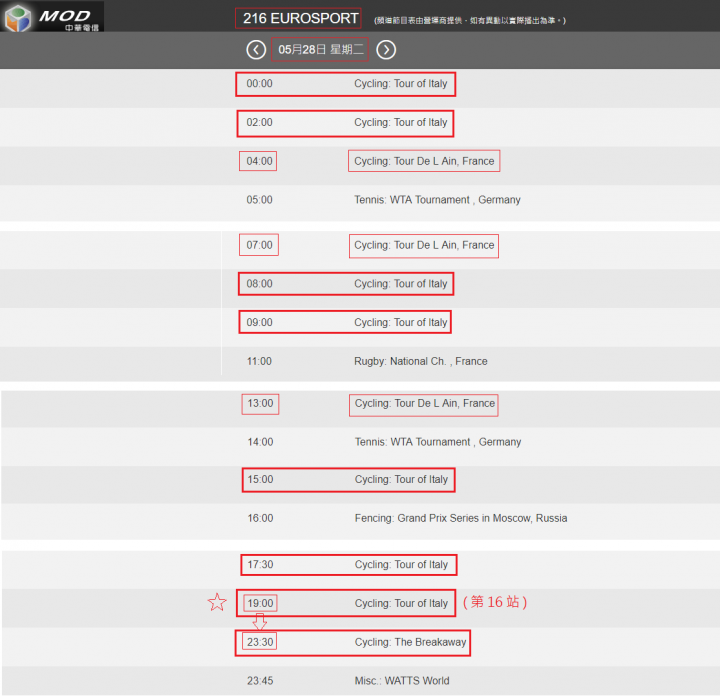Click the 16:00 time entry

(x=260, y=518)
